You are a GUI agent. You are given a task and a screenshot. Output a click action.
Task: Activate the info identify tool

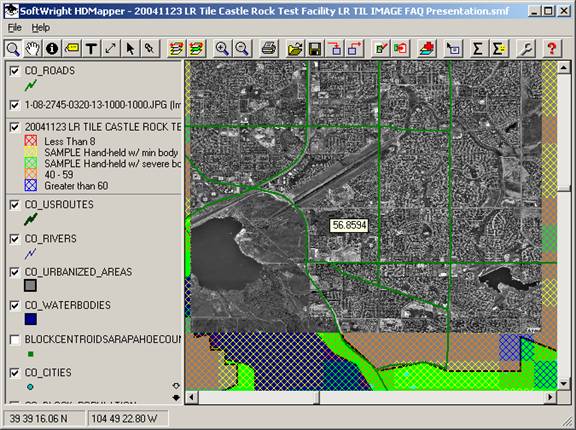pos(52,48)
